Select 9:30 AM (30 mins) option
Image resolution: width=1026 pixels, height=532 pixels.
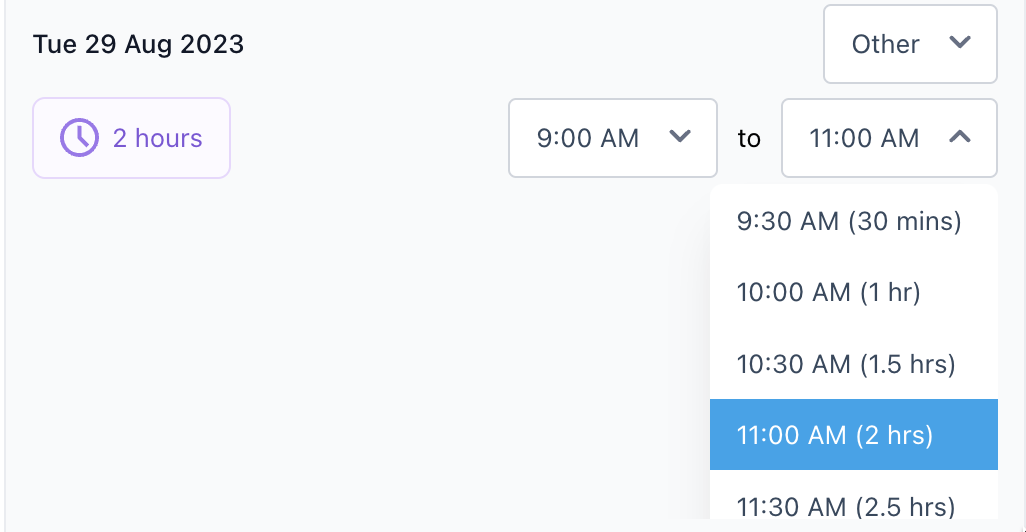tap(854, 221)
